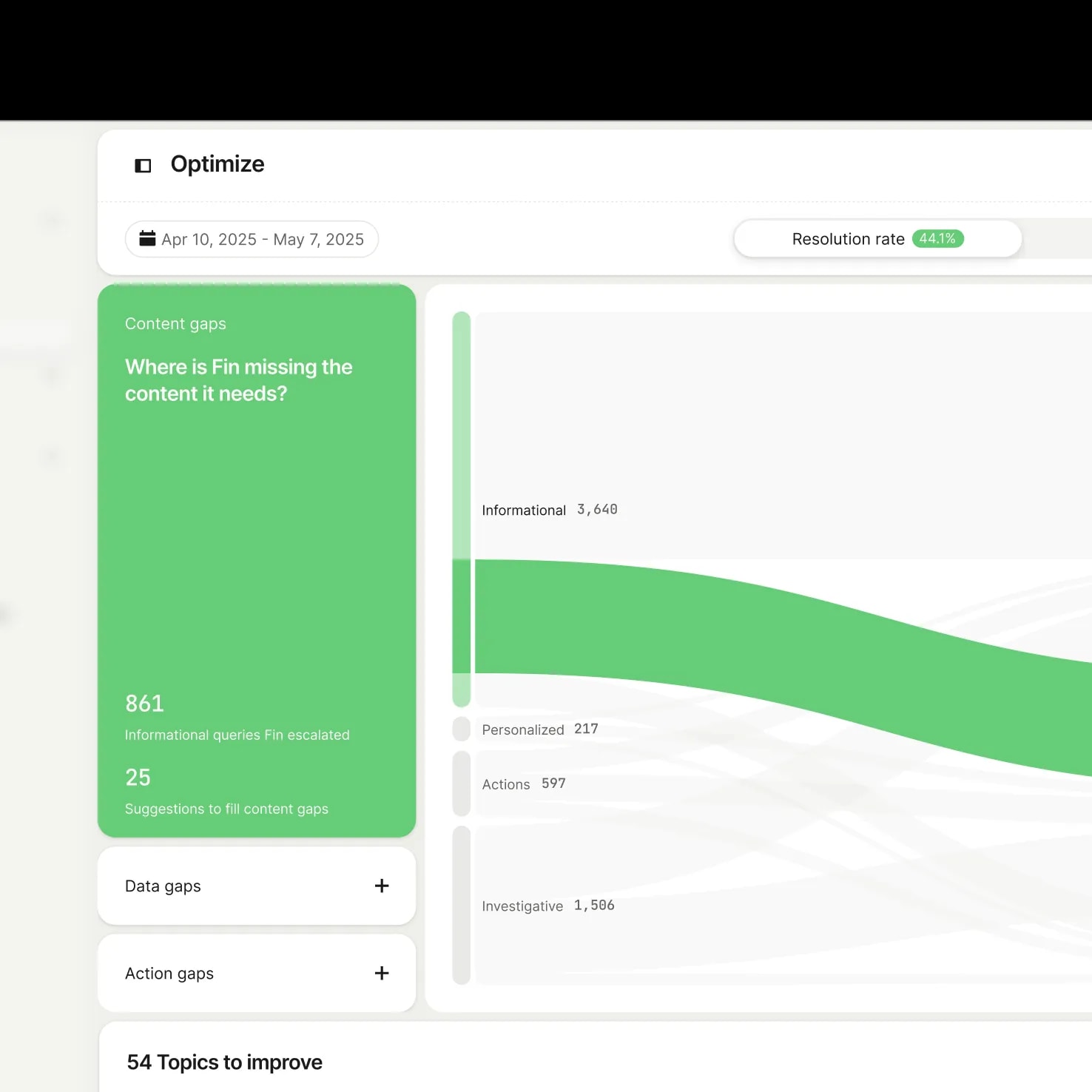The height and width of the screenshot is (1092, 1092).
Task: Click the Informational 3,640 value
Action: click(597, 510)
